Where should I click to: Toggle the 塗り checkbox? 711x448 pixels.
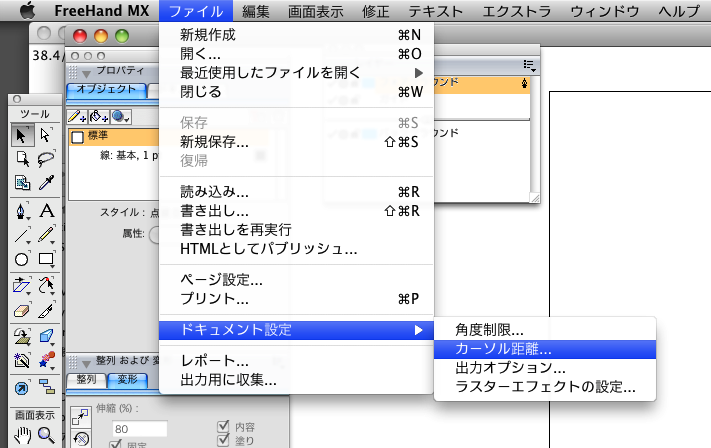(224, 440)
